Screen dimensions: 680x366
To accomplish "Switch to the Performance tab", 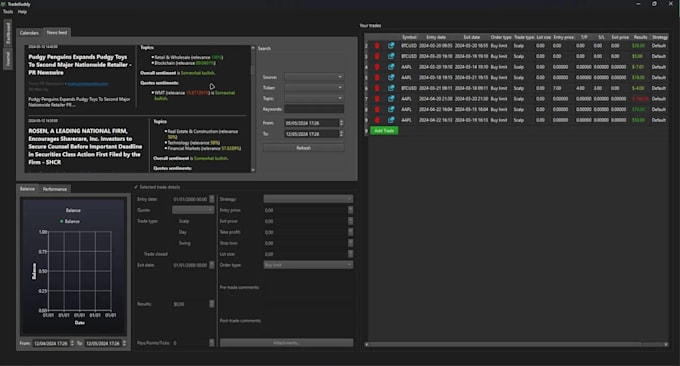I will (55, 189).
